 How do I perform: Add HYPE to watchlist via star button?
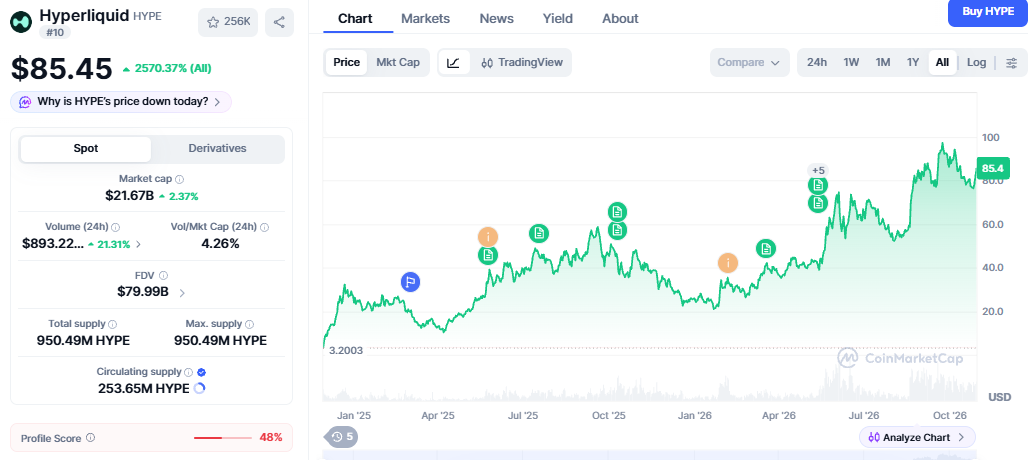click(228, 22)
